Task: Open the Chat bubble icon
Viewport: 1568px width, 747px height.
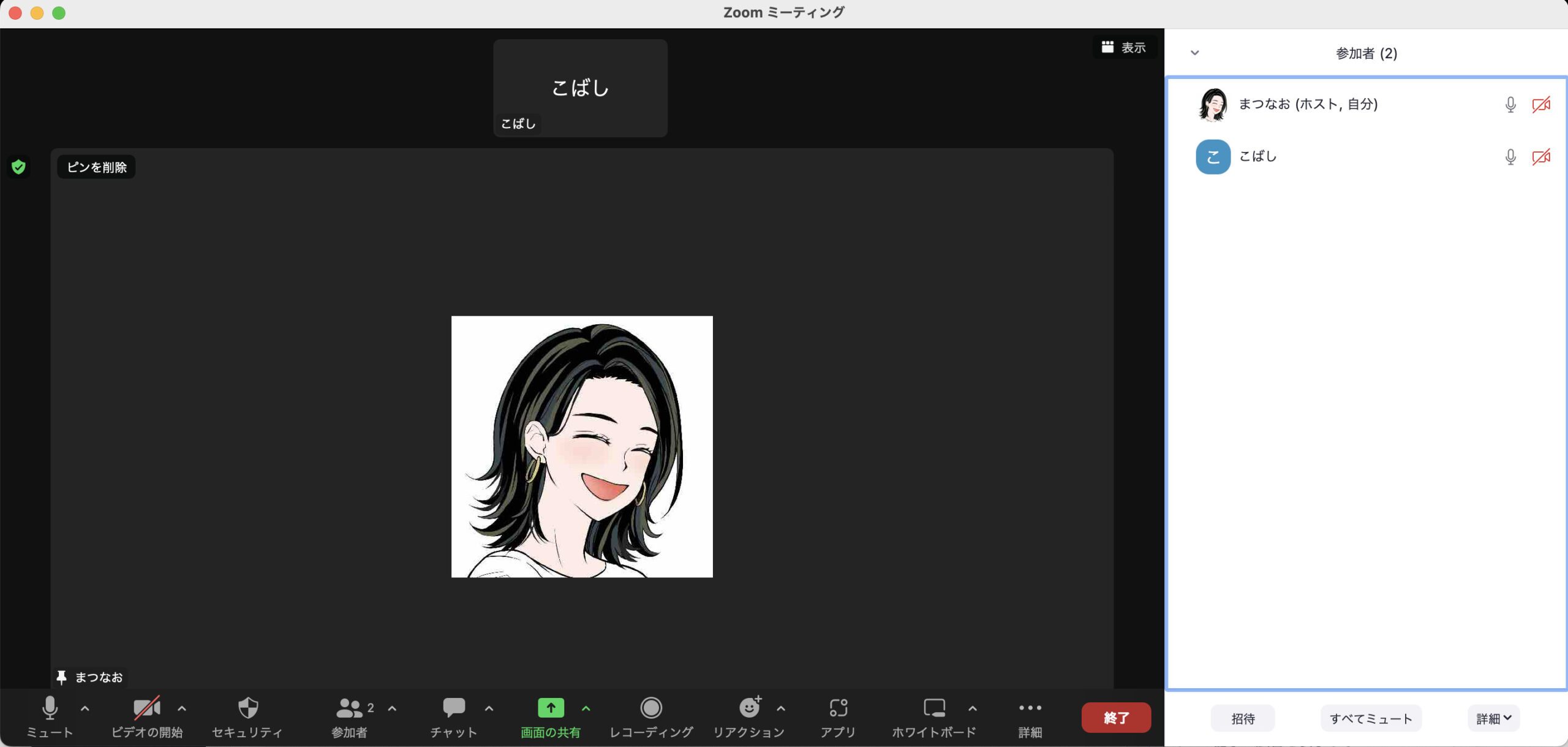Action: [x=454, y=708]
